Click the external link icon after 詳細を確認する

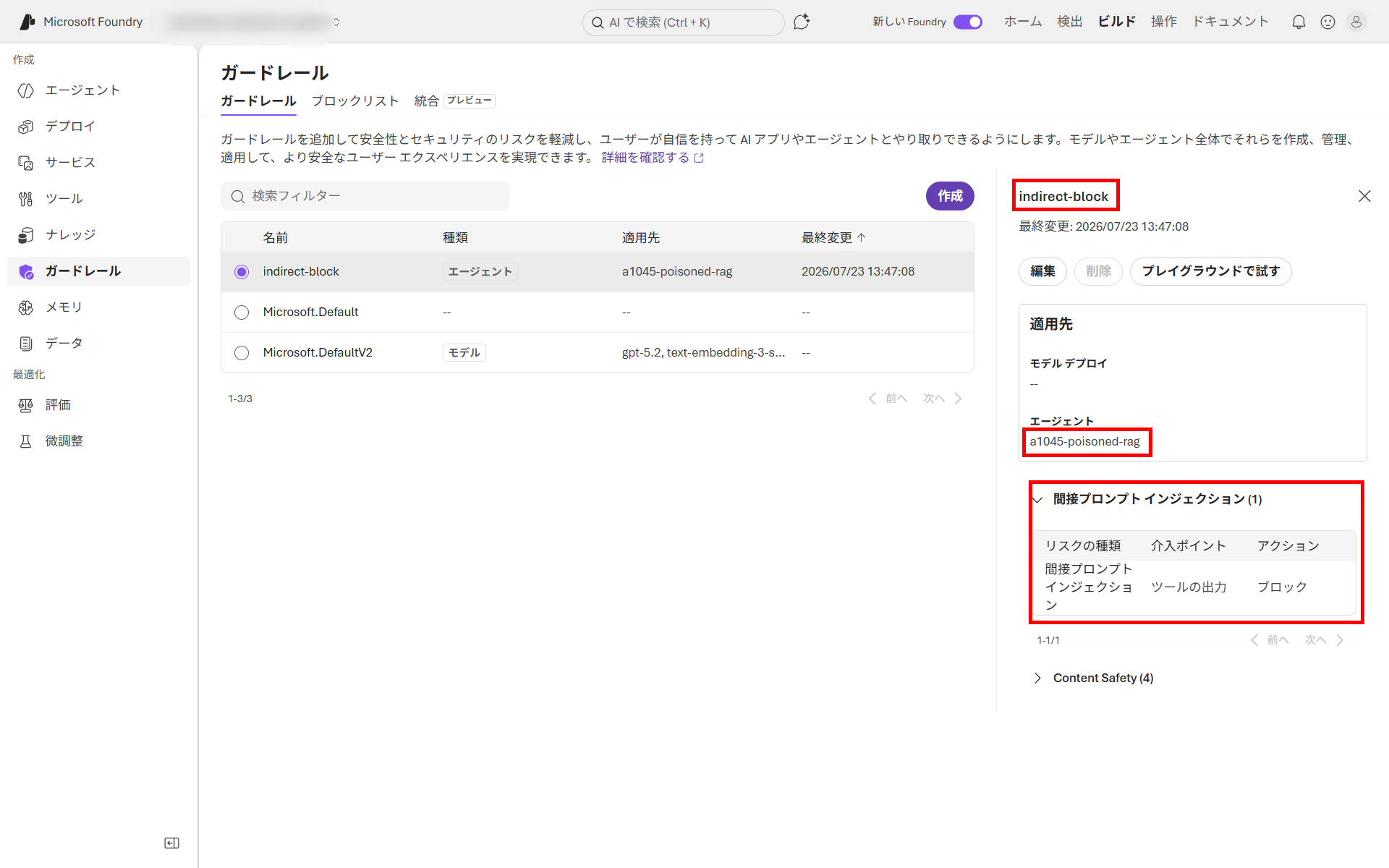699,158
